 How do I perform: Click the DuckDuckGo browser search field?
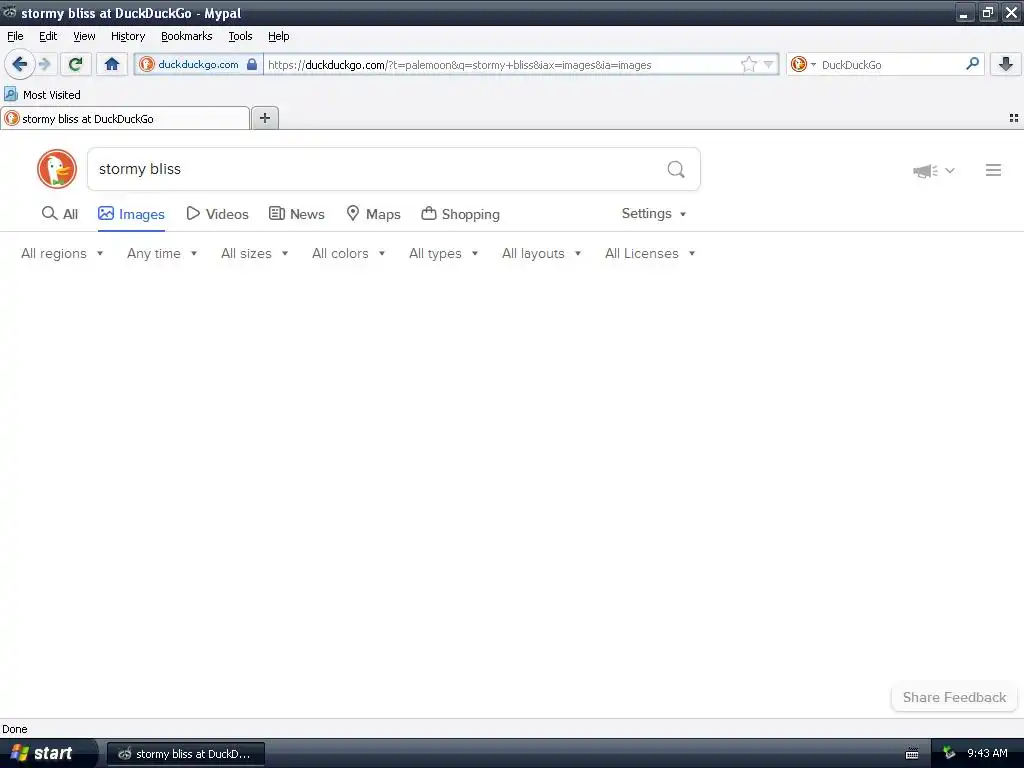point(888,65)
